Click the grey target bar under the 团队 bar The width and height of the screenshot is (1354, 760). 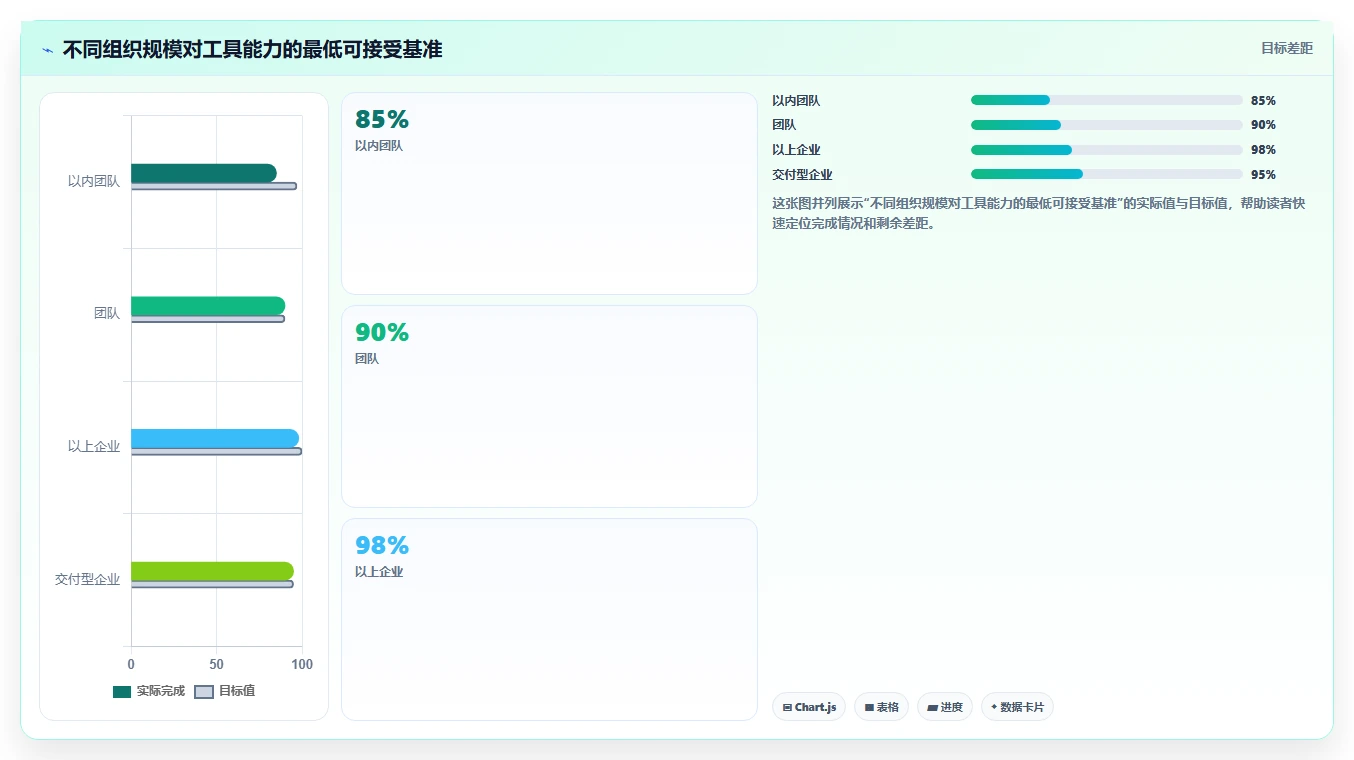point(208,319)
